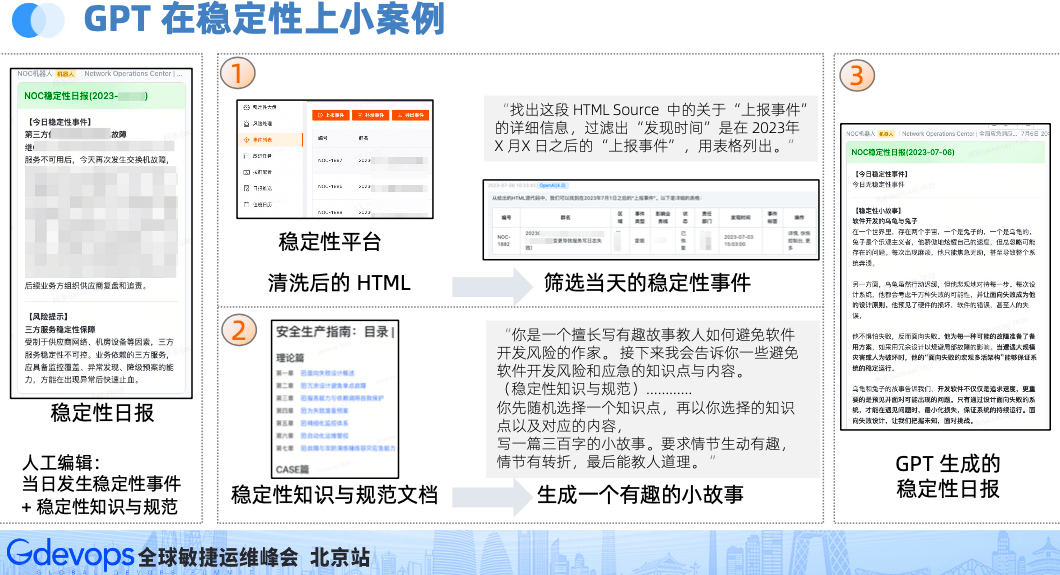Image resolution: width=1060 pixels, height=575 pixels.
Task: Click the 编号 column header in the result table
Action: [x=506, y=218]
